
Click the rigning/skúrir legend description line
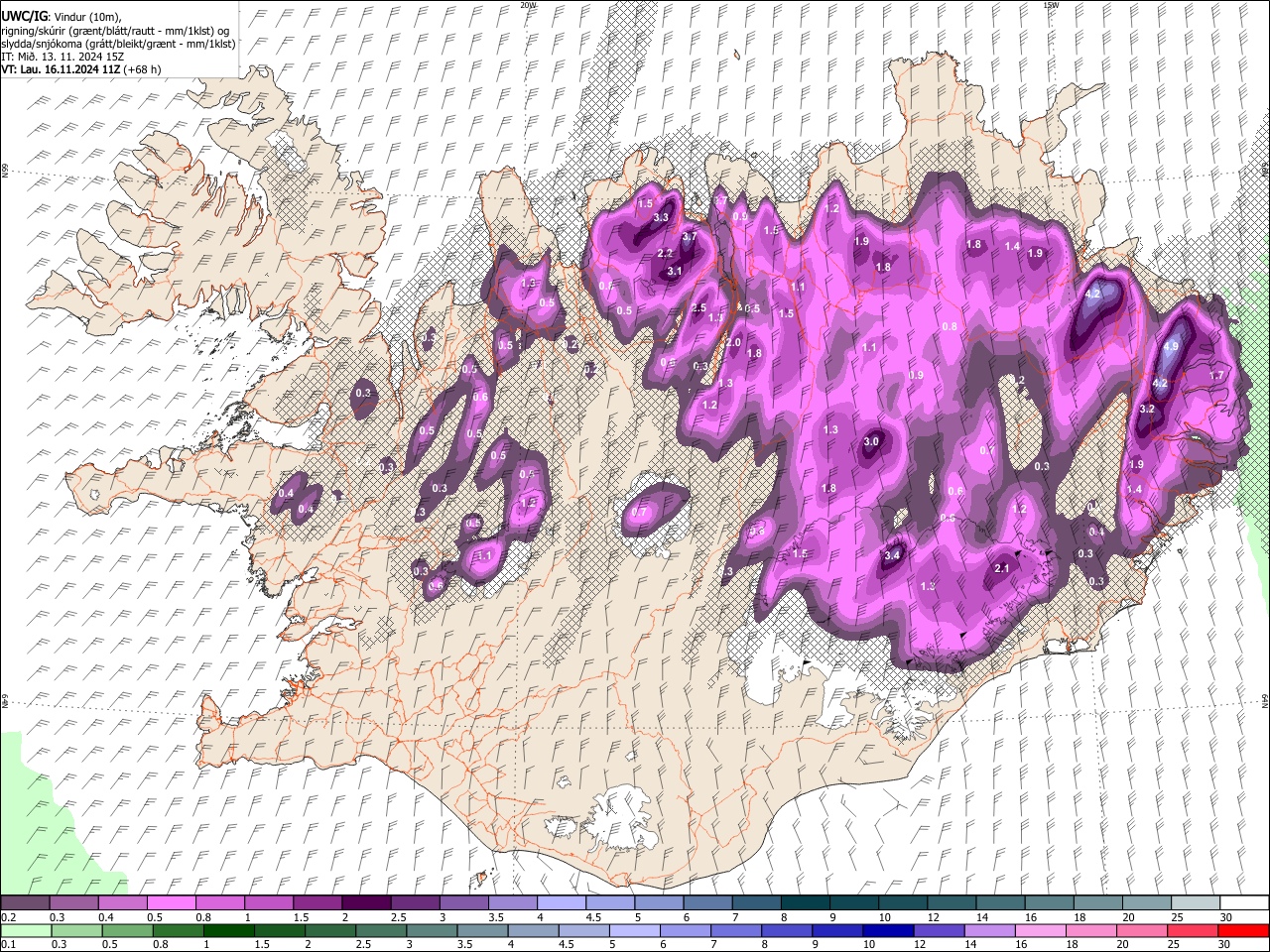click(x=115, y=31)
